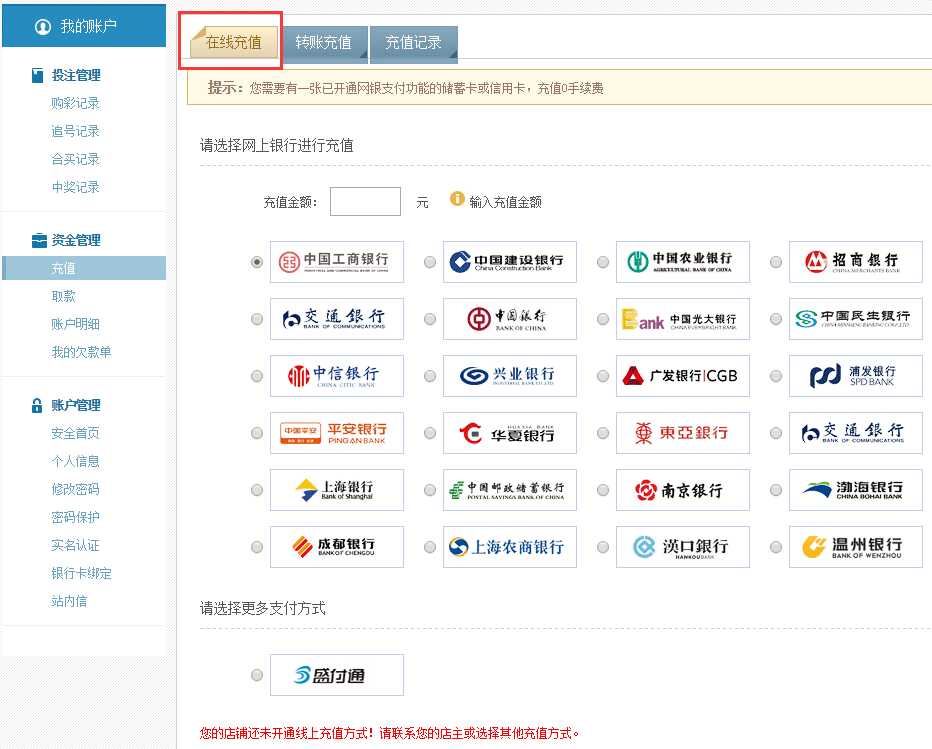Click the 华夏银行 logo card
Screen dimensions: 932x749
click(x=509, y=433)
